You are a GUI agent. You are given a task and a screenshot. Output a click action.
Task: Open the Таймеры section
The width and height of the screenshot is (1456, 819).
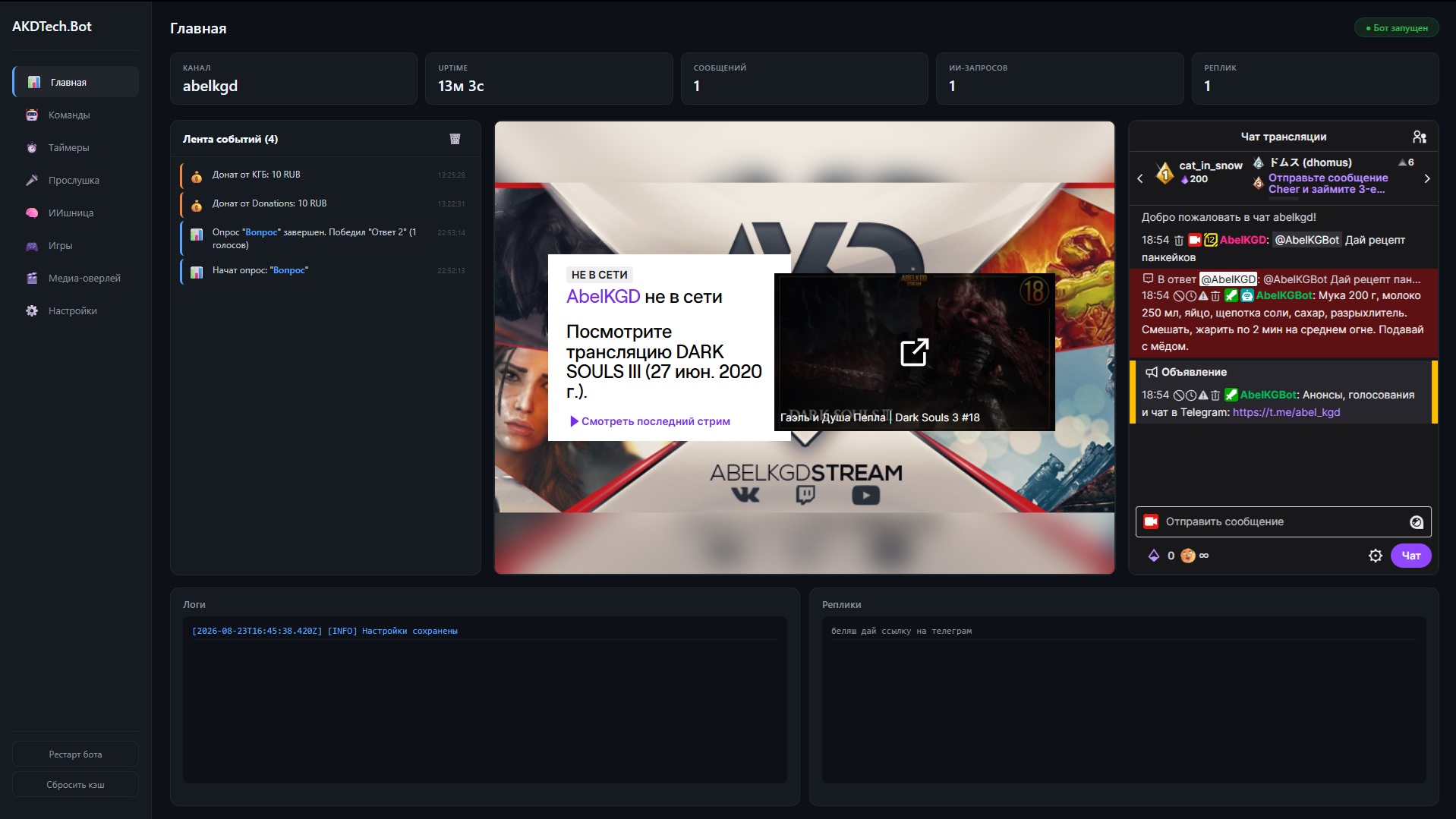tap(76, 147)
